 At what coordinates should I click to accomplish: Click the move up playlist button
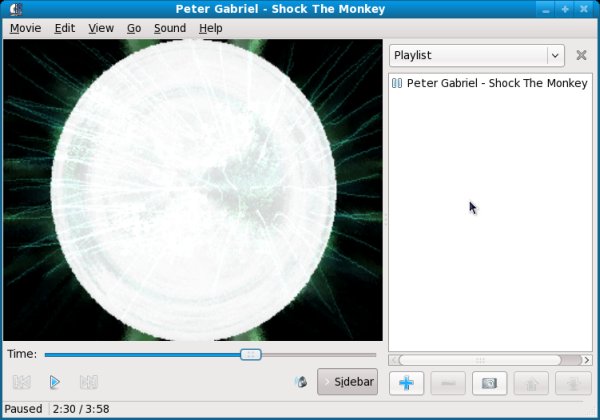click(x=531, y=383)
